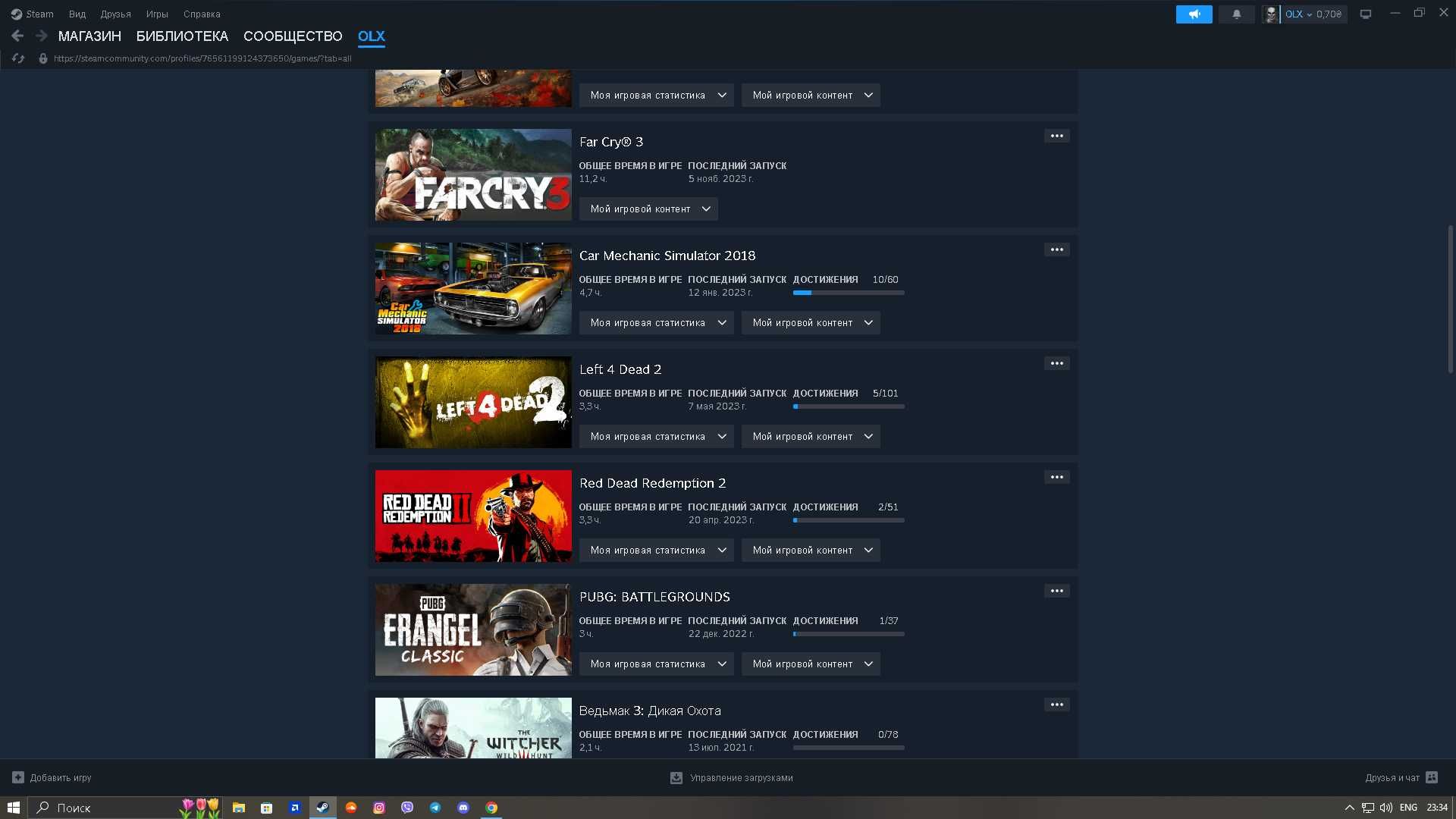The image size is (1456, 819).
Task: Open the PUBG: BATTLEGROUNDS title link
Action: point(654,597)
